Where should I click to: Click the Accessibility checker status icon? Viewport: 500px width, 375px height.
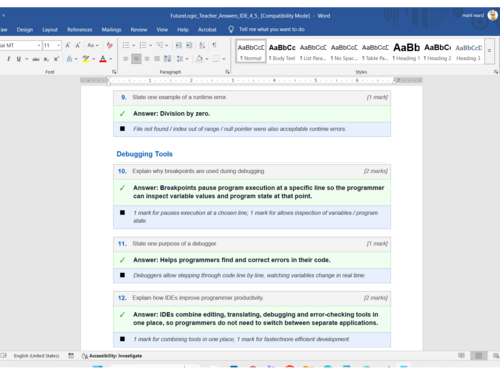point(85,356)
